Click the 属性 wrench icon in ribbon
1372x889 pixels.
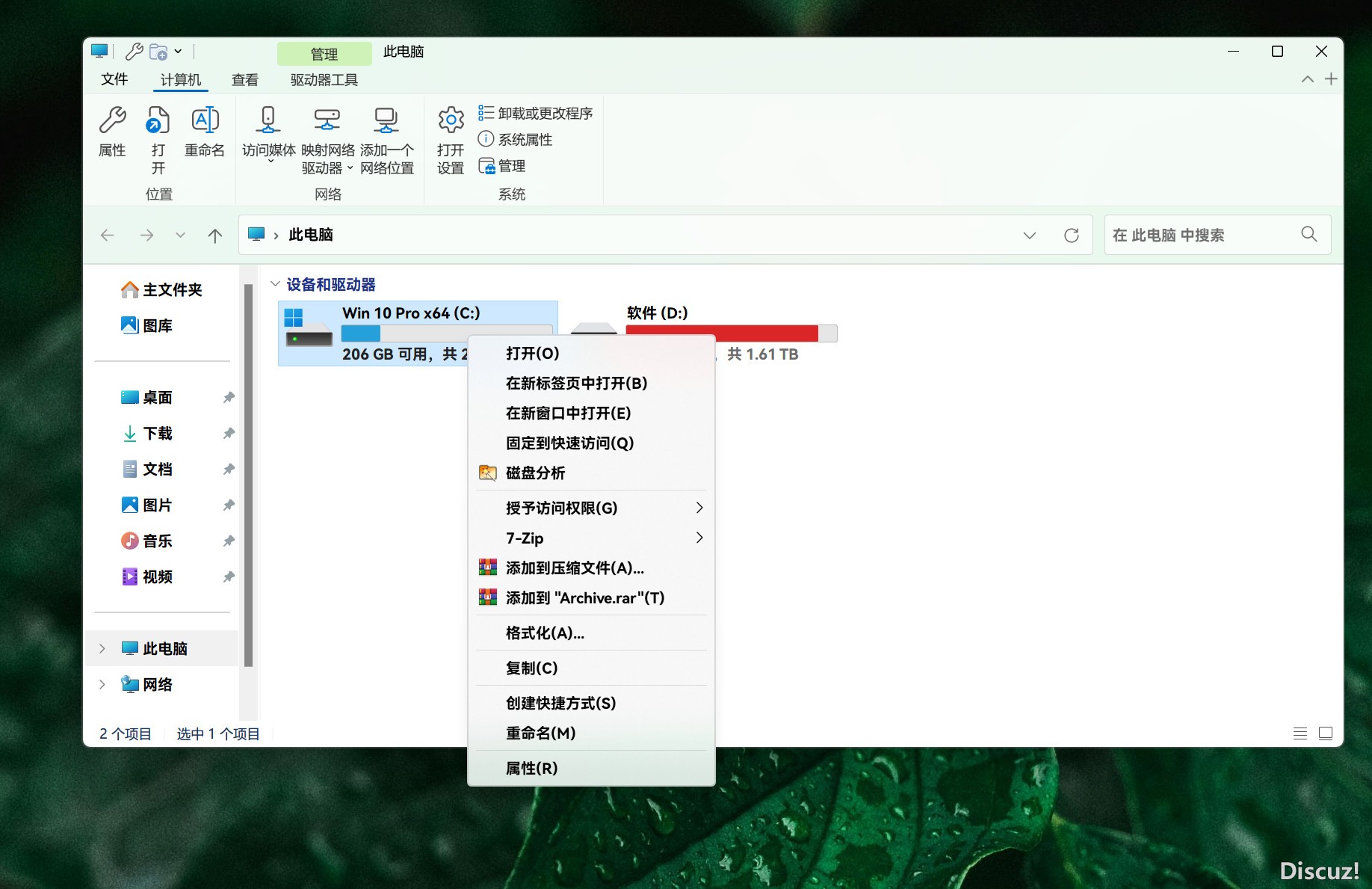click(113, 120)
